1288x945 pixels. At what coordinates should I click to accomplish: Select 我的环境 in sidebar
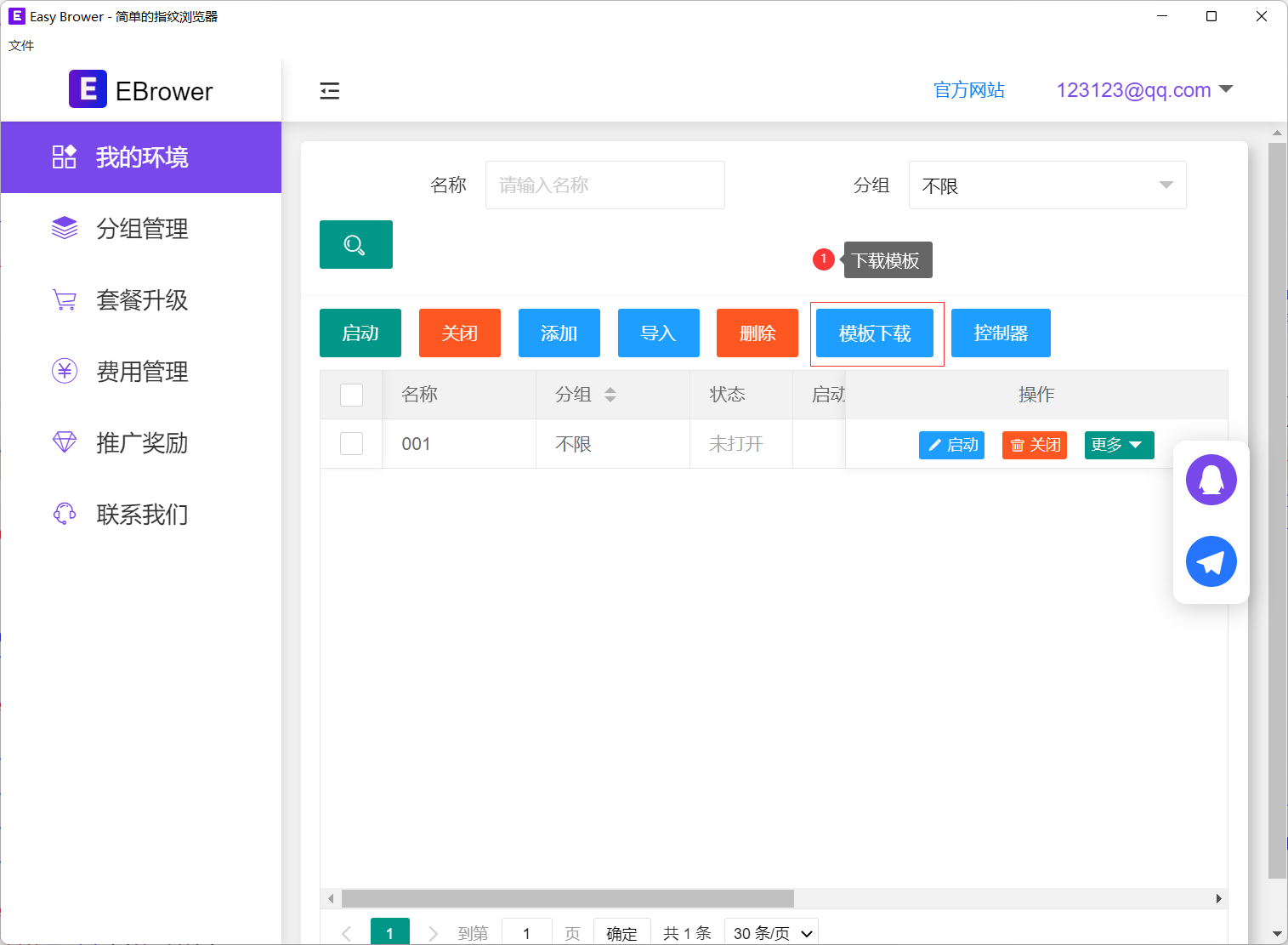pos(141,157)
